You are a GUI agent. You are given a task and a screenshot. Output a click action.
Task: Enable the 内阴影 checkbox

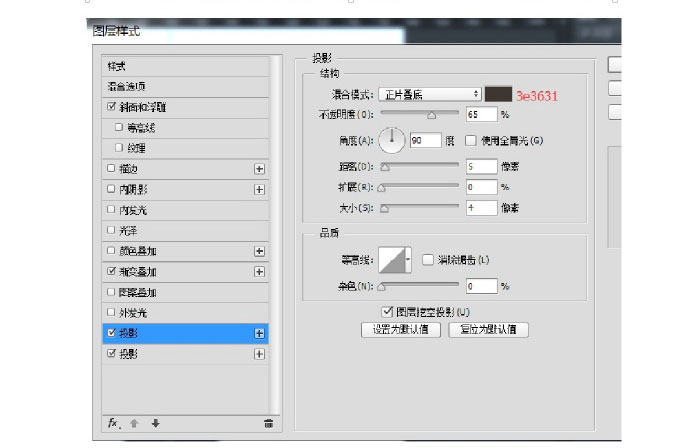pos(111,189)
